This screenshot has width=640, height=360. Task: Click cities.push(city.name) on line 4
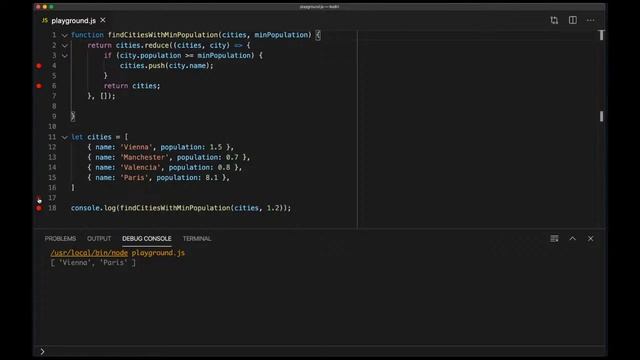(x=167, y=66)
